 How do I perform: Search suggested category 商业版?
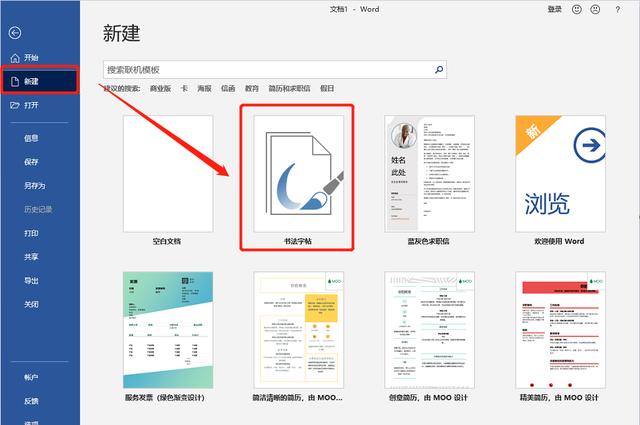[160, 88]
